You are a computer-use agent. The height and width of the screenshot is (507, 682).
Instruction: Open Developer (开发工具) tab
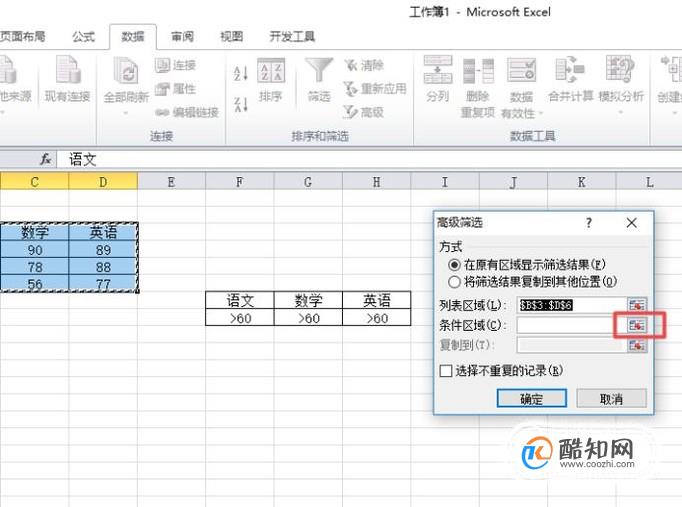(292, 37)
